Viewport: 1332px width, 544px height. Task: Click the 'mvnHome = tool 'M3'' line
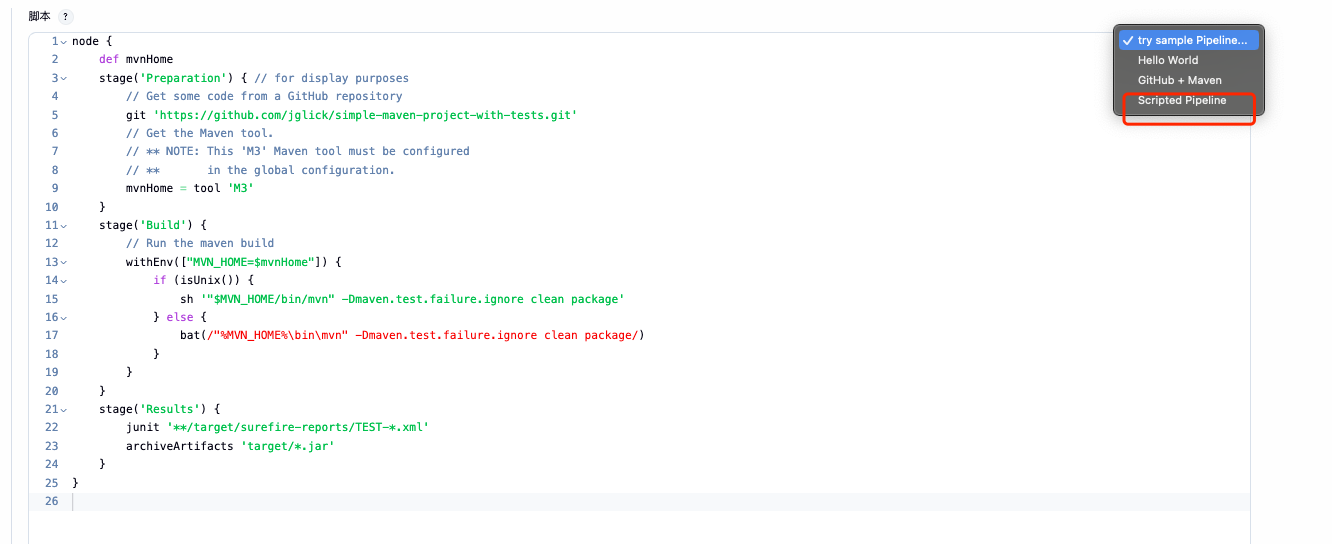[190, 188]
